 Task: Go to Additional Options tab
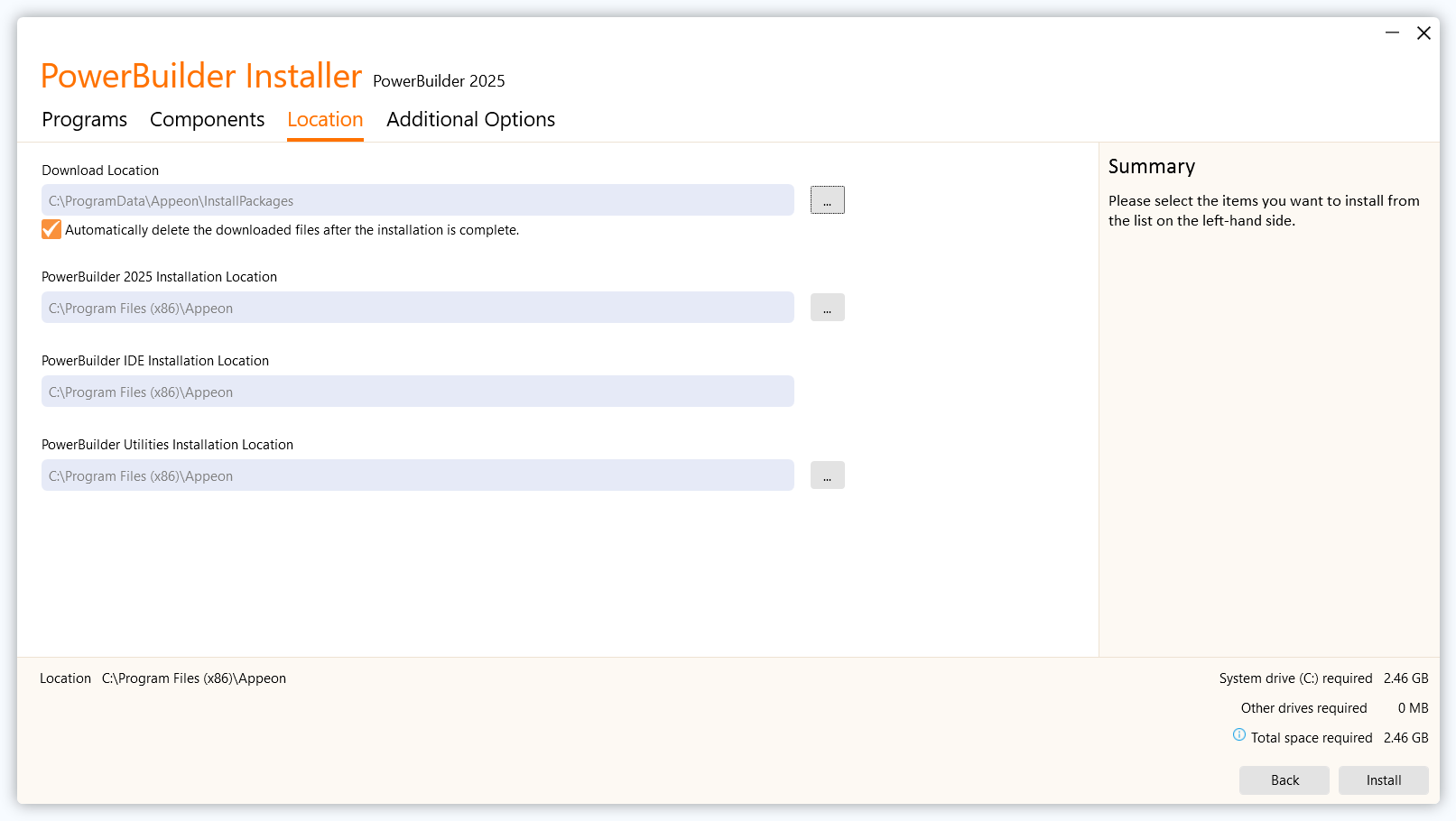point(470,120)
